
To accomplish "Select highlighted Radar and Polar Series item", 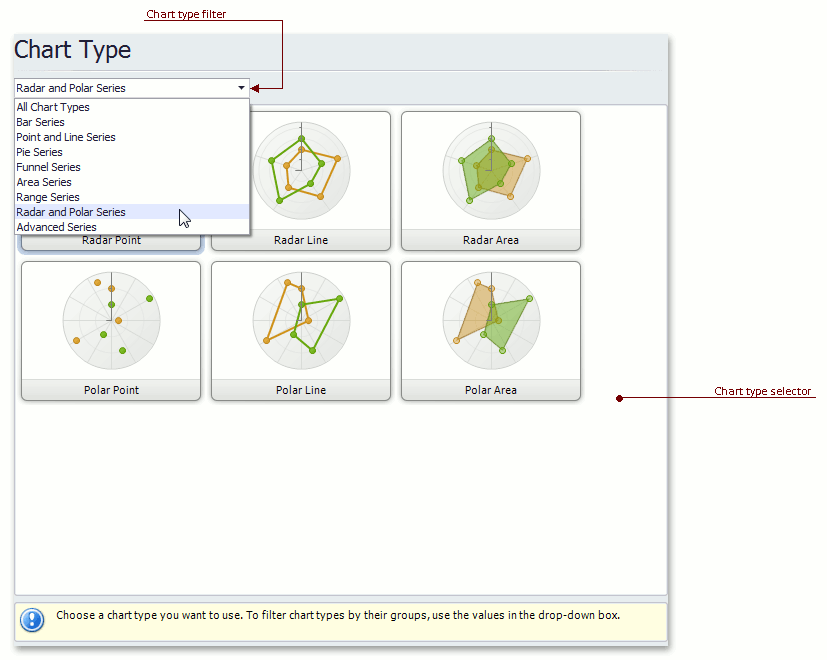I will (x=71, y=212).
